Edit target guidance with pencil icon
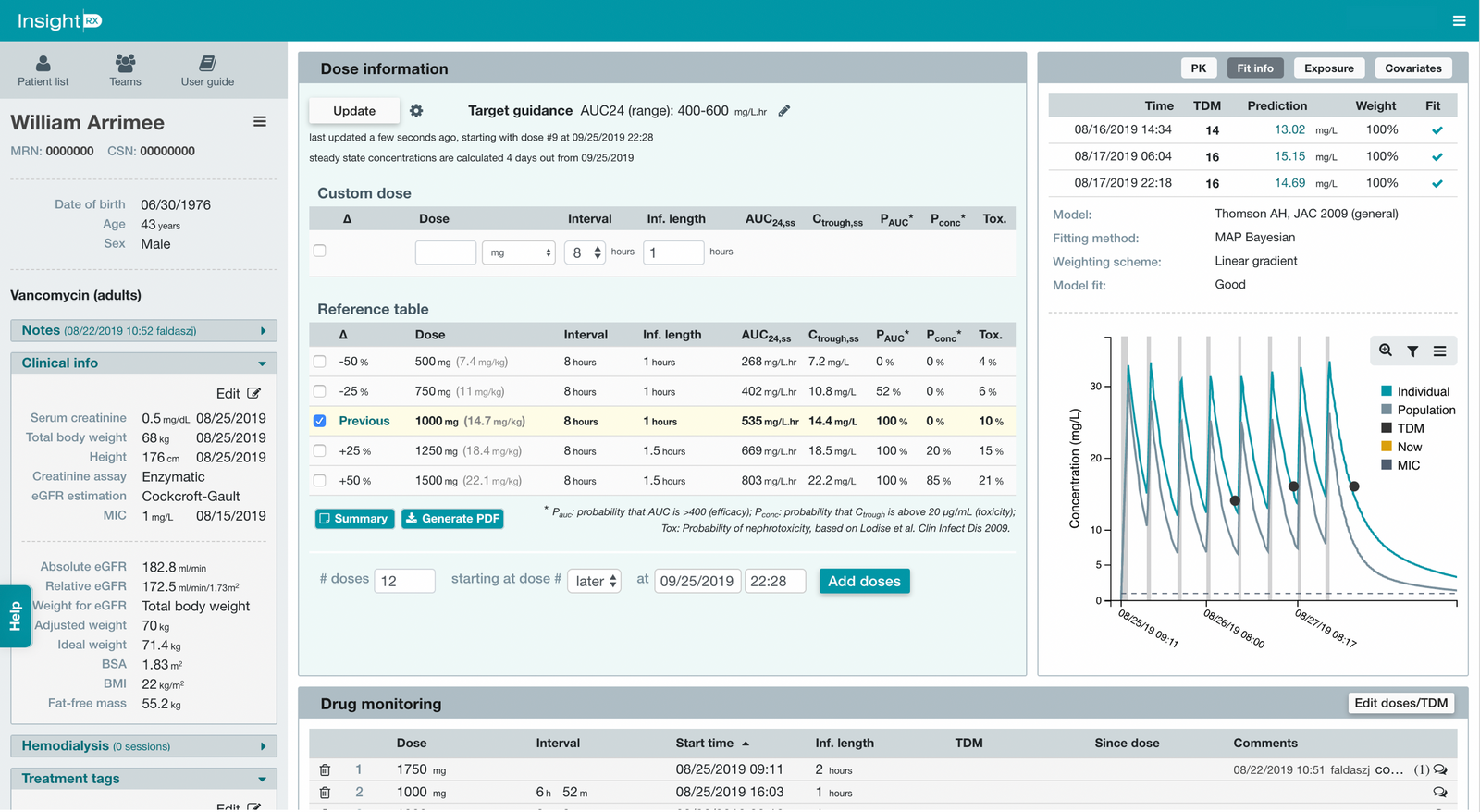 pos(784,111)
